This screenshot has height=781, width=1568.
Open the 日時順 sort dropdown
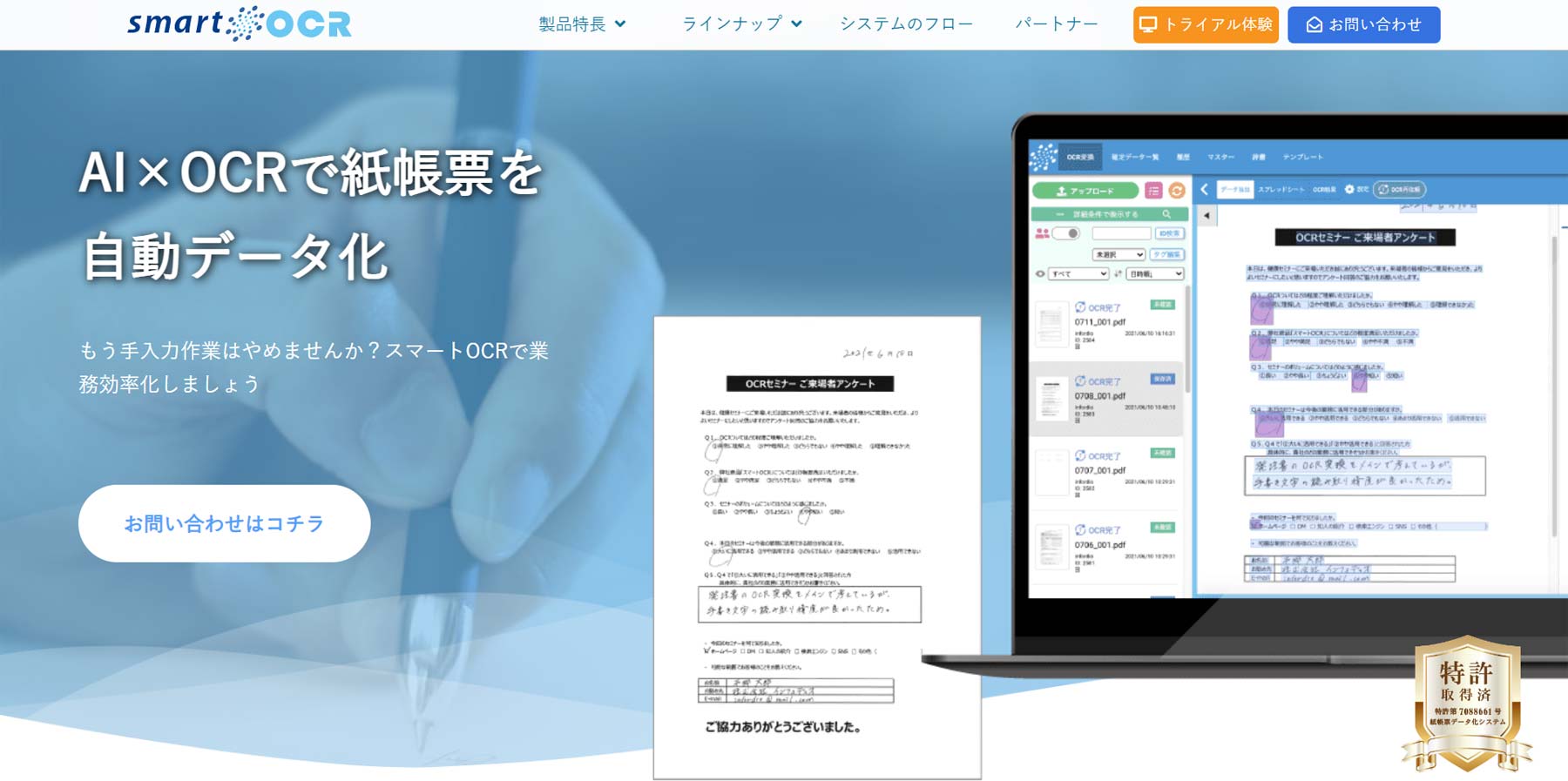[x=1155, y=273]
